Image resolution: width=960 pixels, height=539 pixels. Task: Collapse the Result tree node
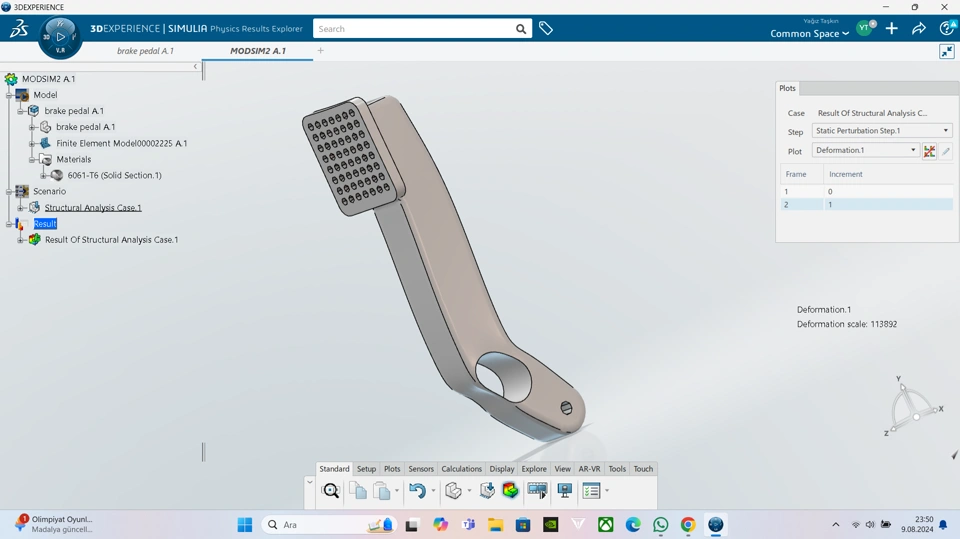(9, 224)
